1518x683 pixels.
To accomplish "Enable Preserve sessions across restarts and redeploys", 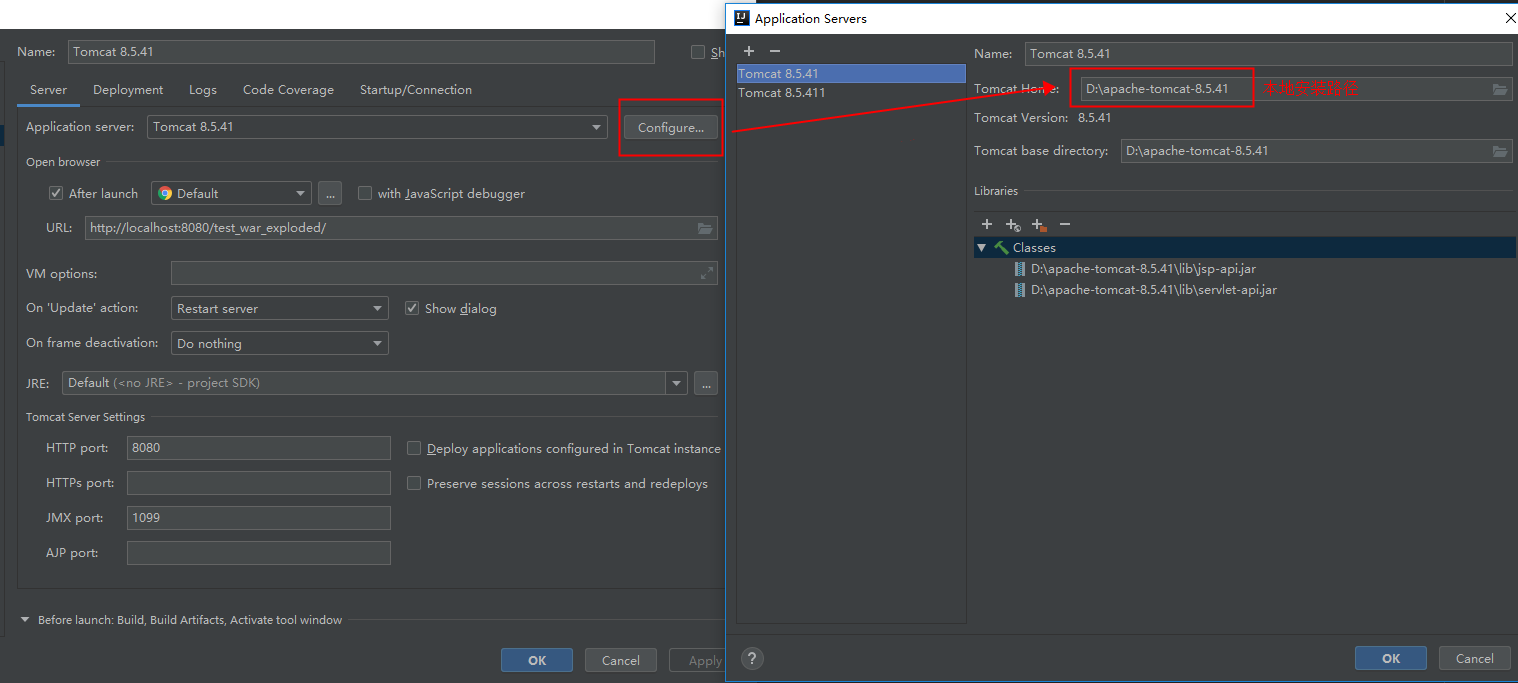I will click(414, 483).
